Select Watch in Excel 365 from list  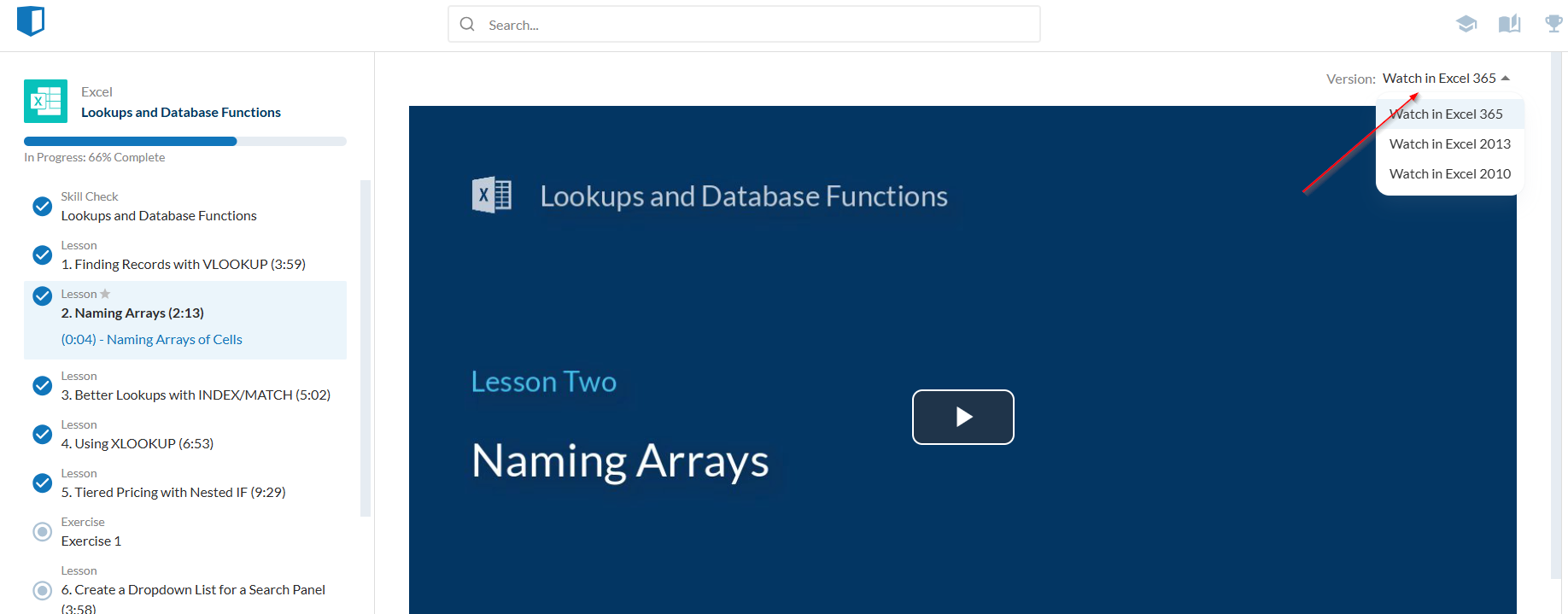click(1446, 114)
